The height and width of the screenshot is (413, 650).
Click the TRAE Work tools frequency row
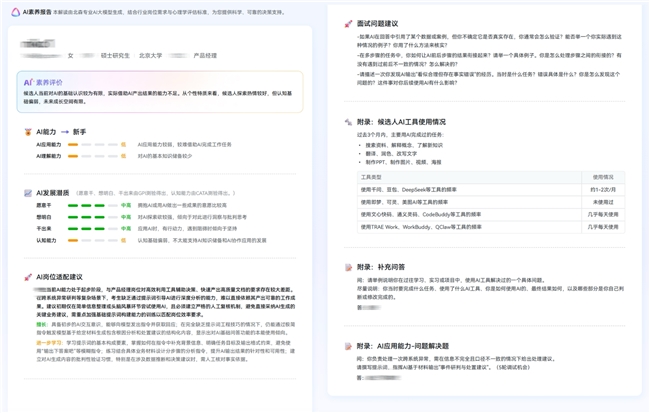(491, 227)
